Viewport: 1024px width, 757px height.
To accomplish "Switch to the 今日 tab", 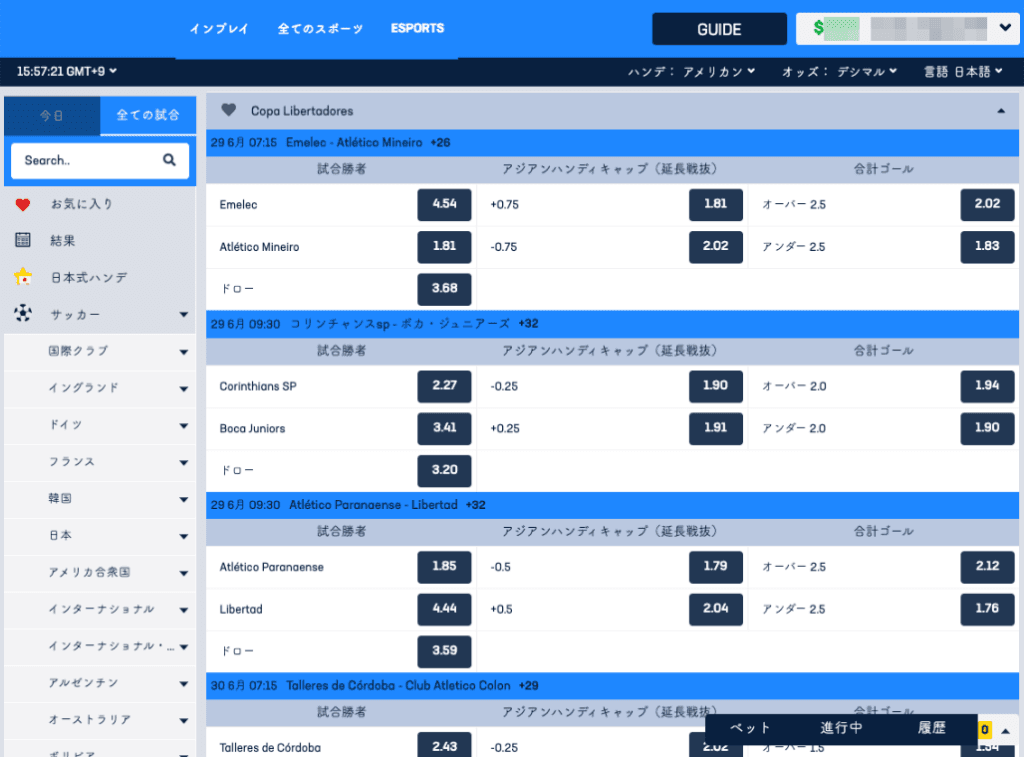I will pos(52,116).
